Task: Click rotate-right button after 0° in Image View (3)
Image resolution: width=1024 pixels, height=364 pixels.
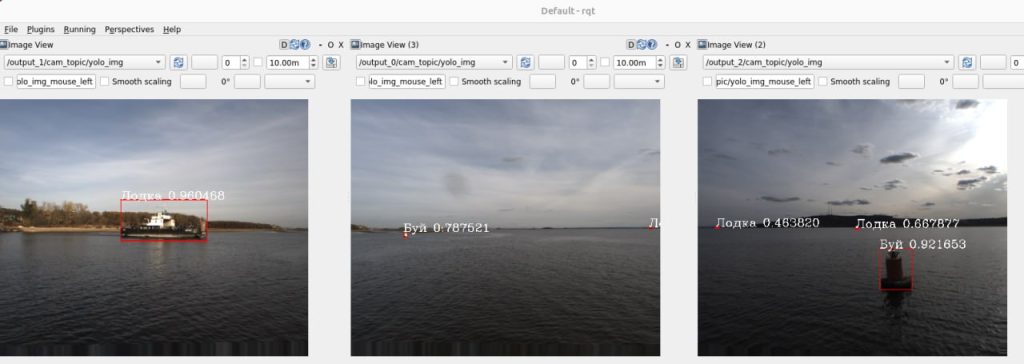Action: pyautogui.click(x=597, y=82)
